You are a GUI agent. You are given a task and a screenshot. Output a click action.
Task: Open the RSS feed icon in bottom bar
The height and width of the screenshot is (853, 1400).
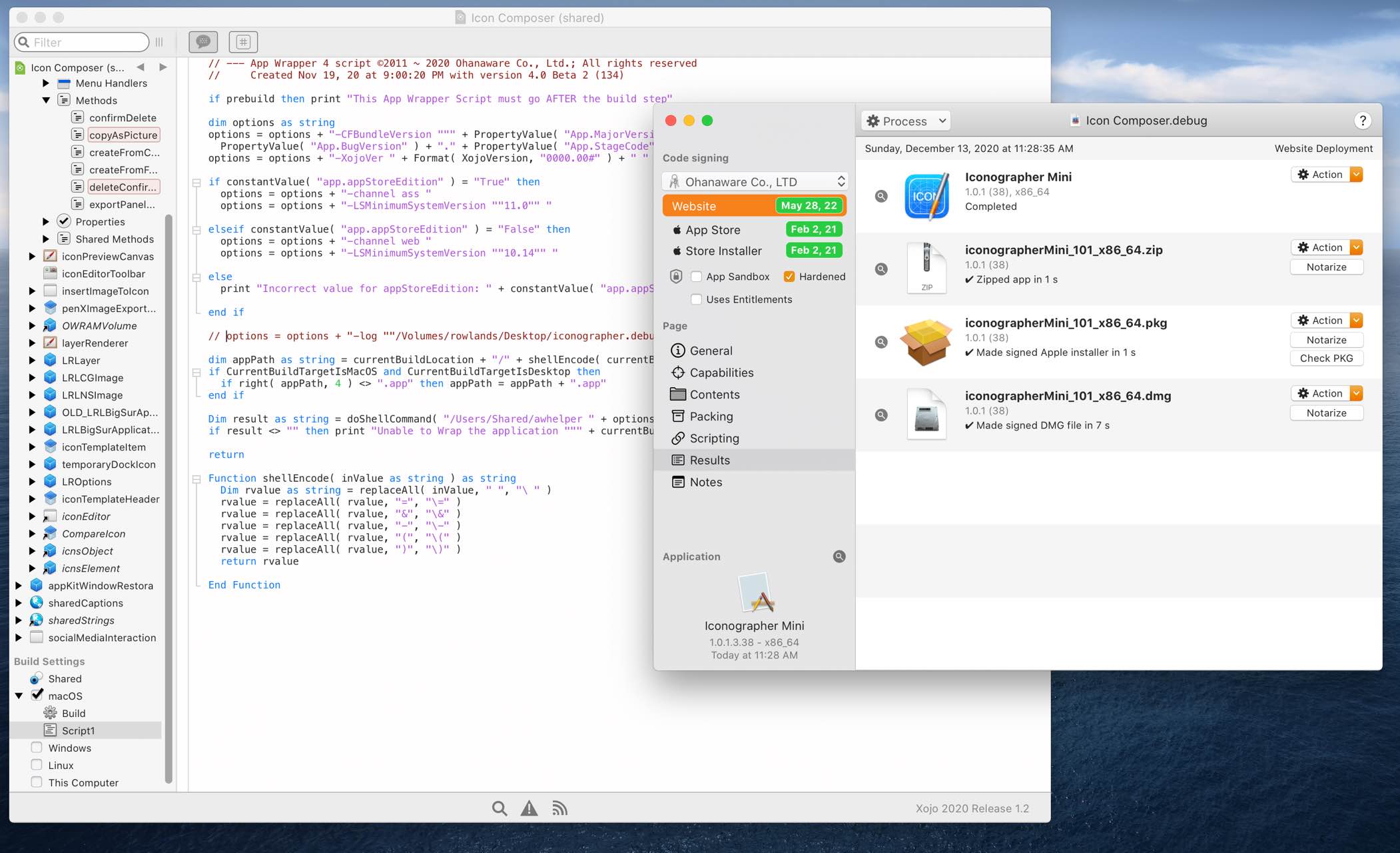pyautogui.click(x=559, y=808)
